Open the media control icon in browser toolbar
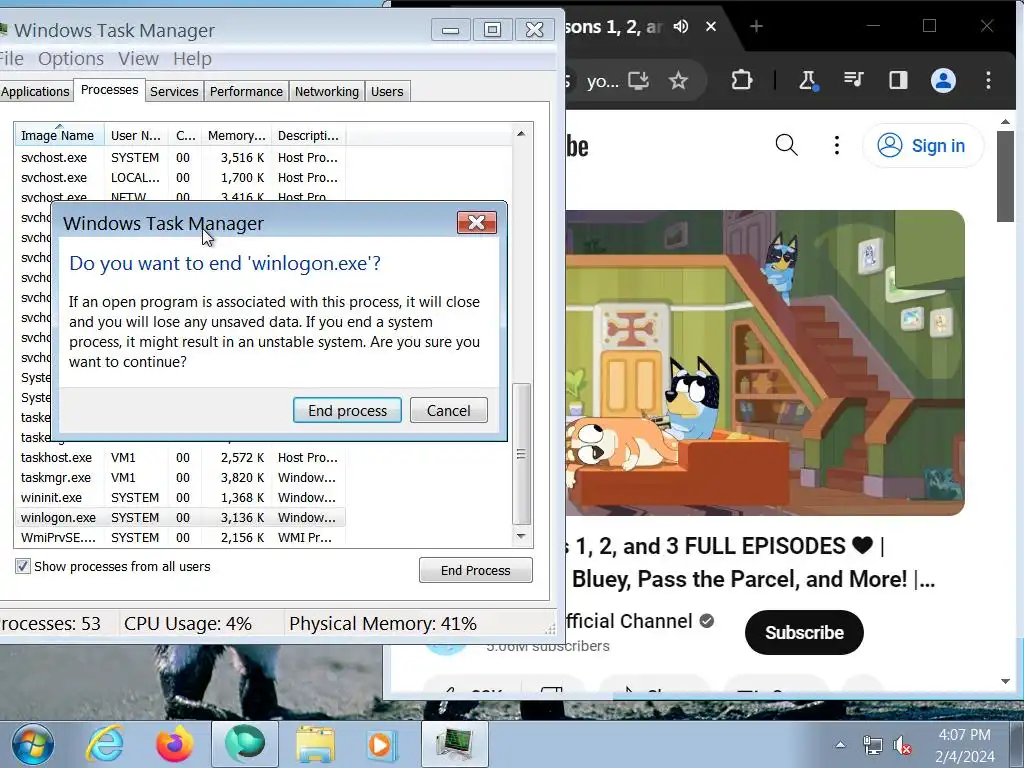Screen dimensions: 1024x768 (x=853, y=80)
